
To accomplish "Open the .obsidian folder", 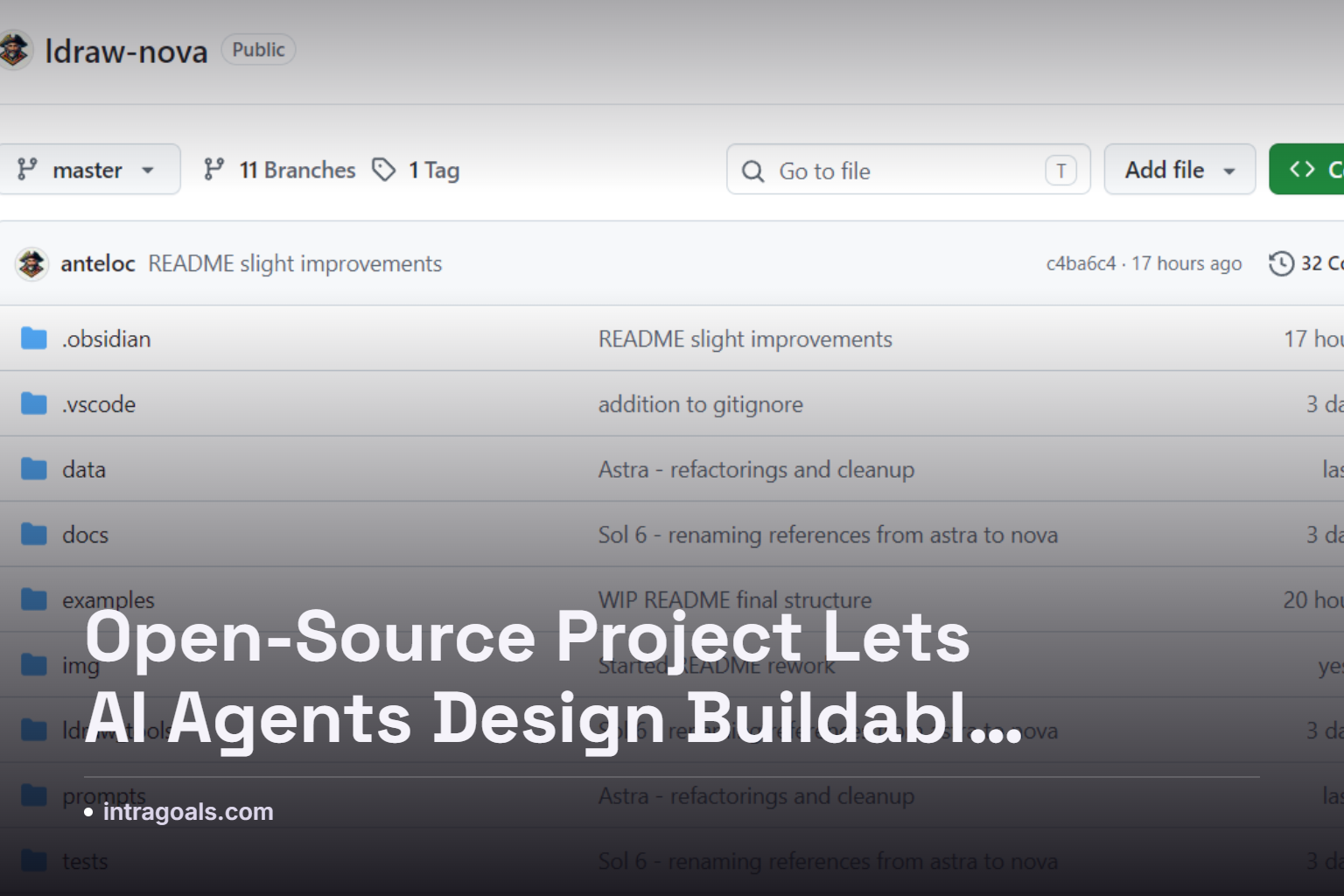I will click(107, 339).
